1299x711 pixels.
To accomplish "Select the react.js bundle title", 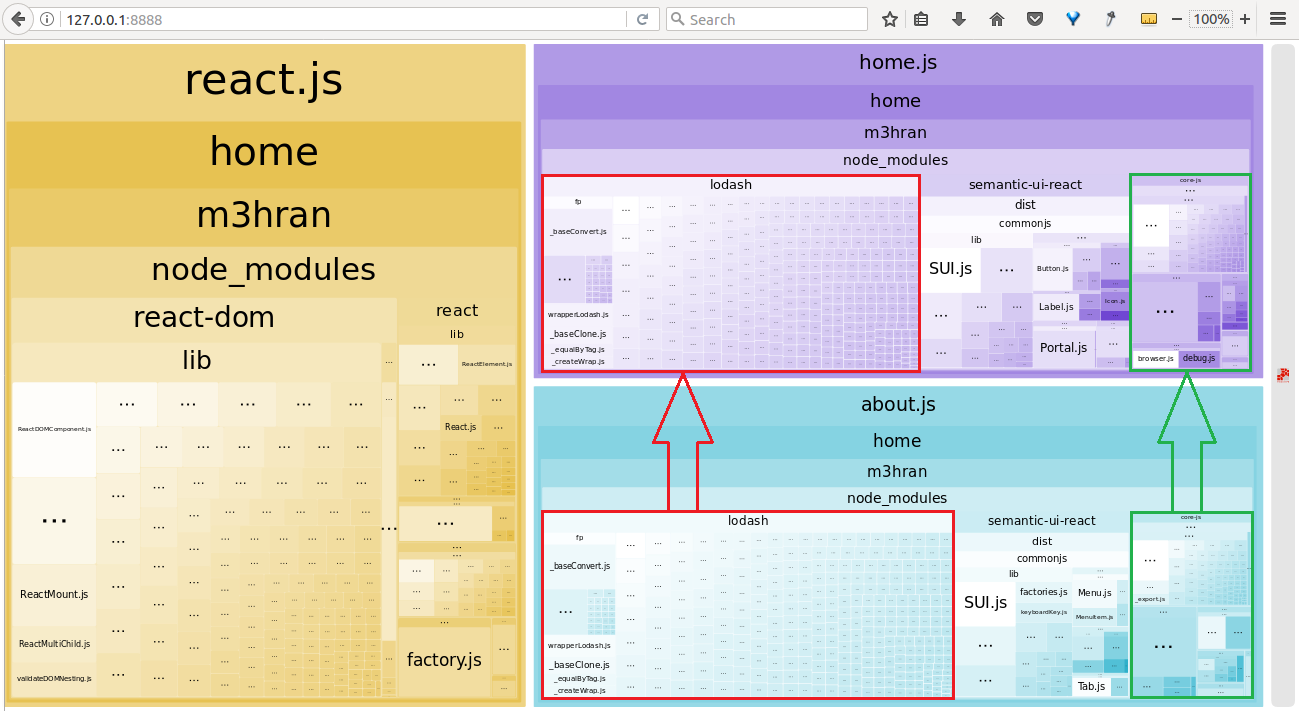I will click(x=264, y=80).
